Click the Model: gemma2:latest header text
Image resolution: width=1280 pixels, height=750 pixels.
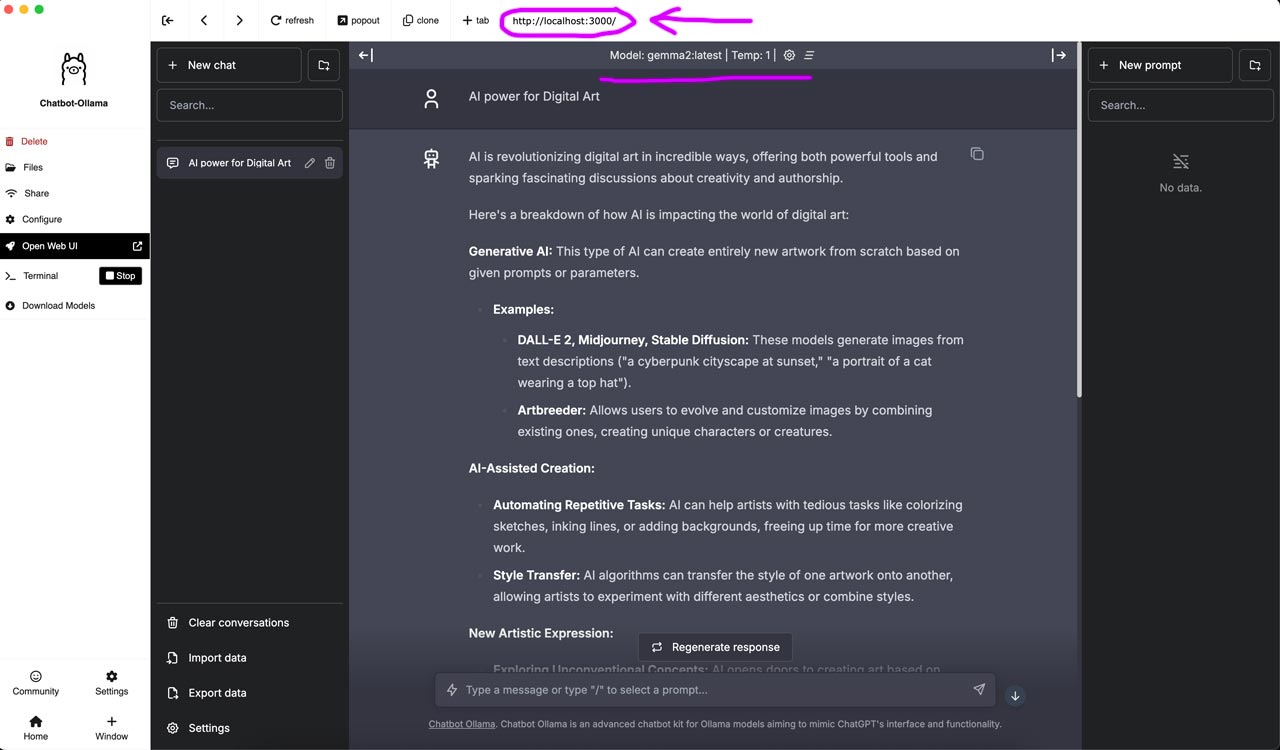[x=667, y=55]
